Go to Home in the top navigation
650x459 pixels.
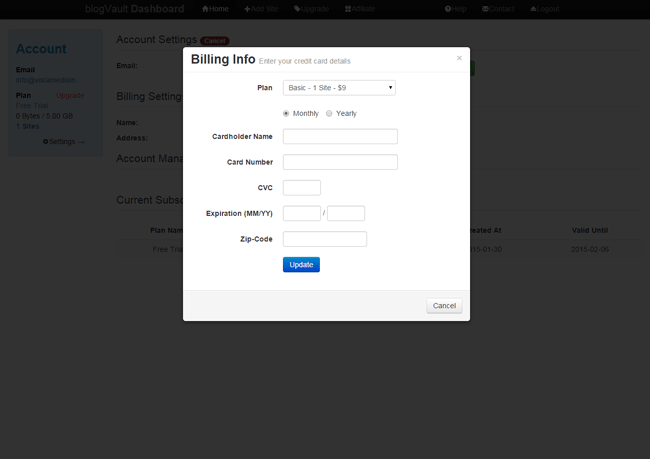(215, 9)
